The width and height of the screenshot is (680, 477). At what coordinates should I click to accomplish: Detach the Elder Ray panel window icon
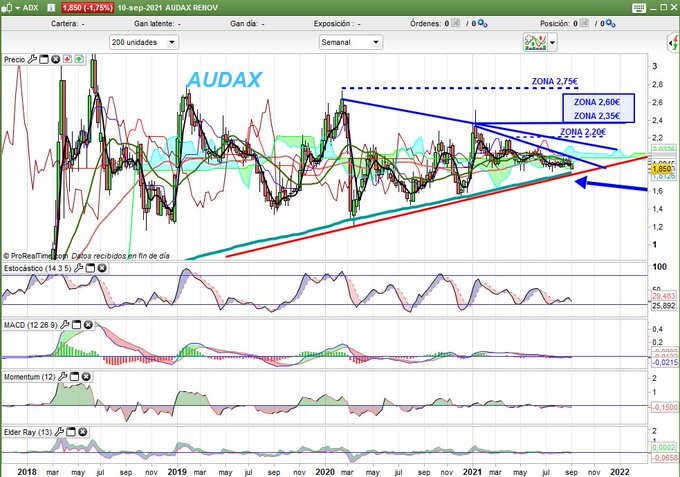[71, 432]
